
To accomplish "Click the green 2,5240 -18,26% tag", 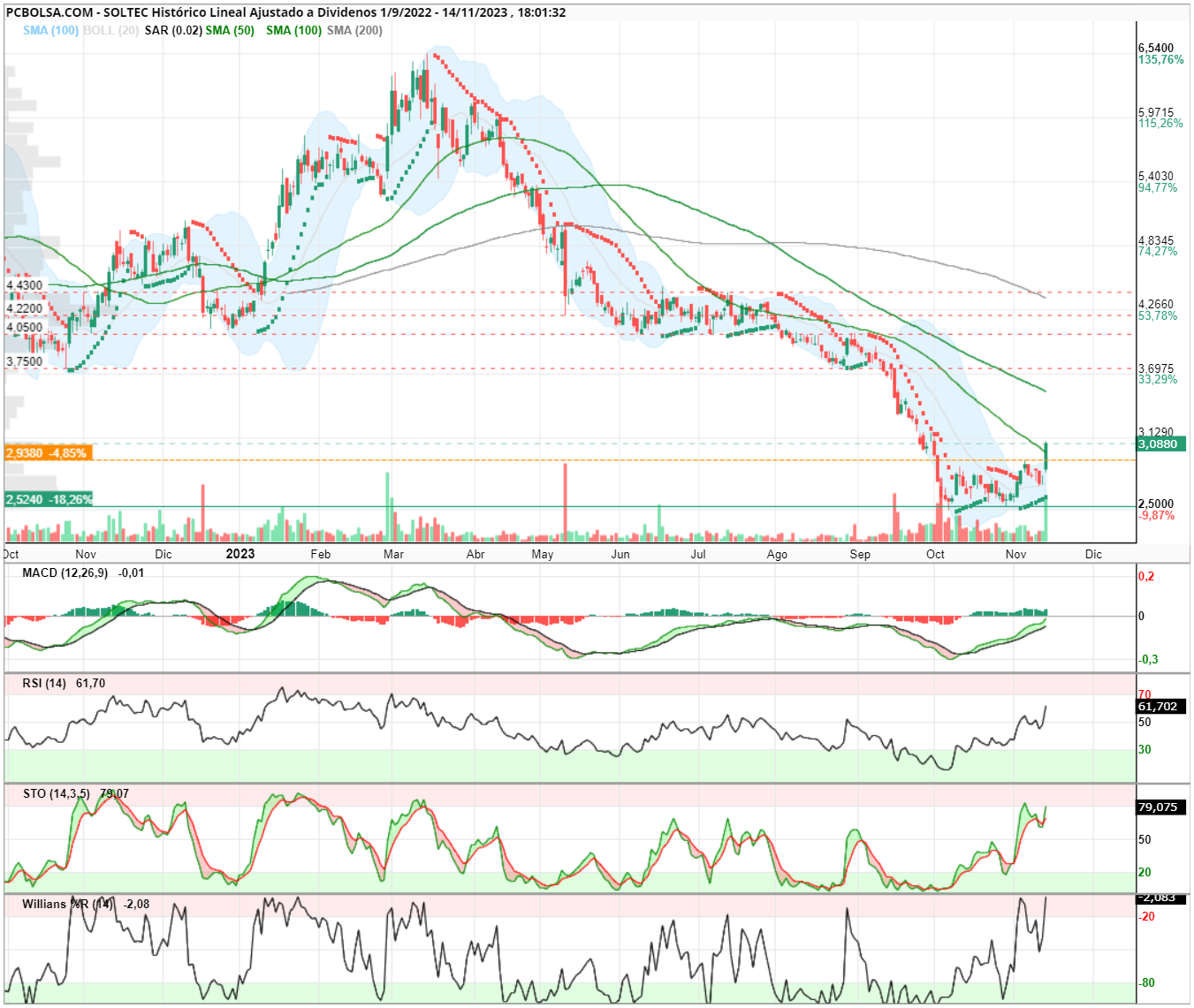I will [x=49, y=499].
